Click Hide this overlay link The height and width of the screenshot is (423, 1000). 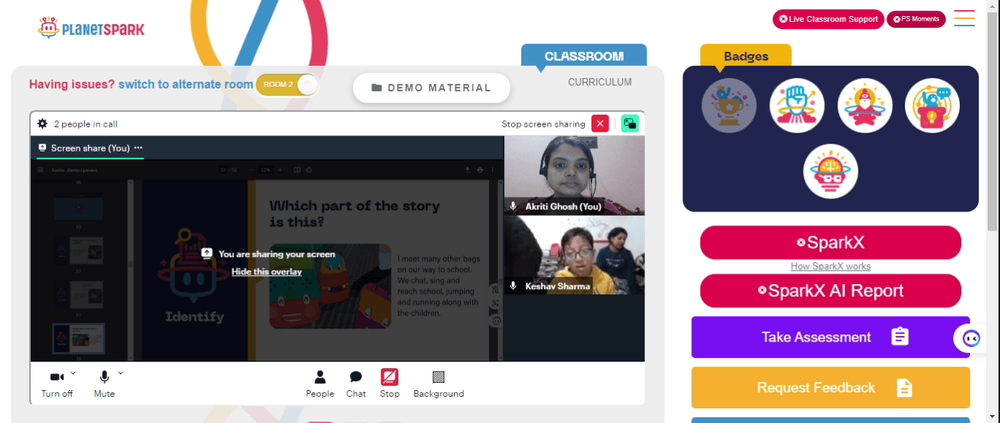(x=267, y=272)
